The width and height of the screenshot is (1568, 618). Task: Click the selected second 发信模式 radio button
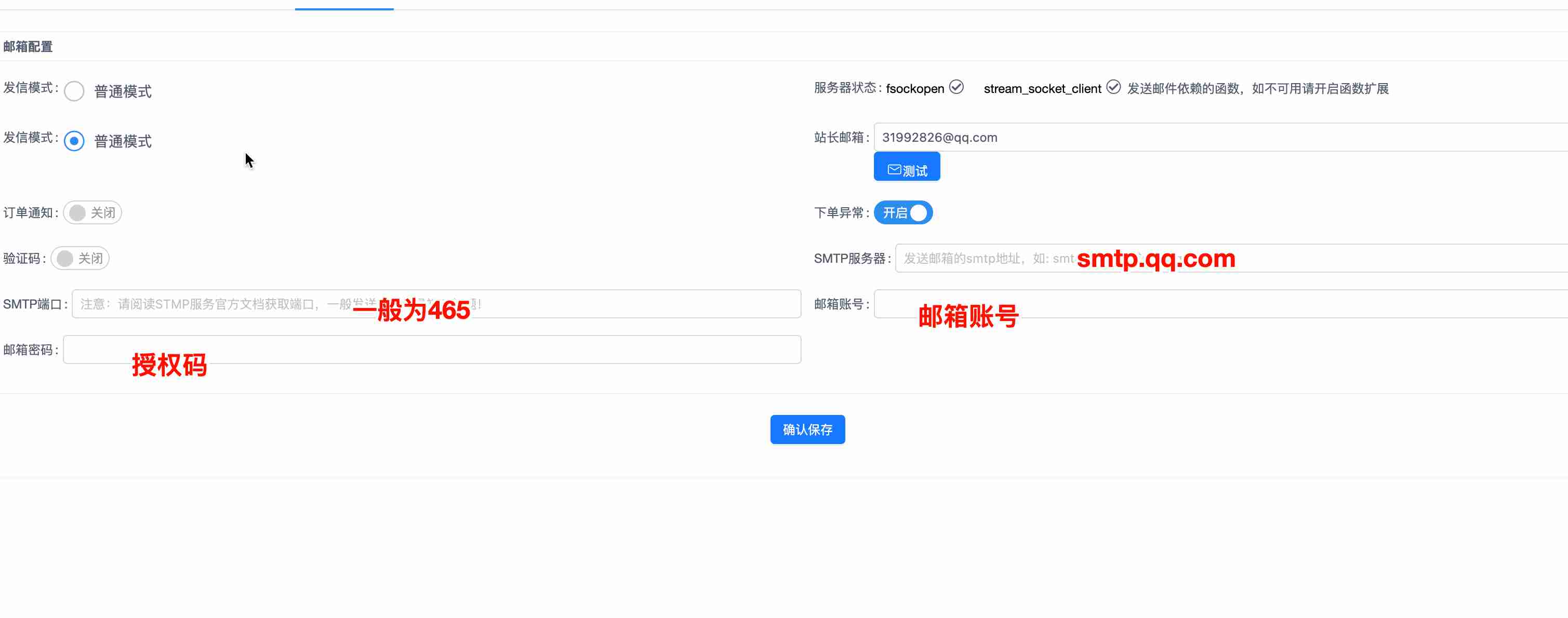(74, 141)
